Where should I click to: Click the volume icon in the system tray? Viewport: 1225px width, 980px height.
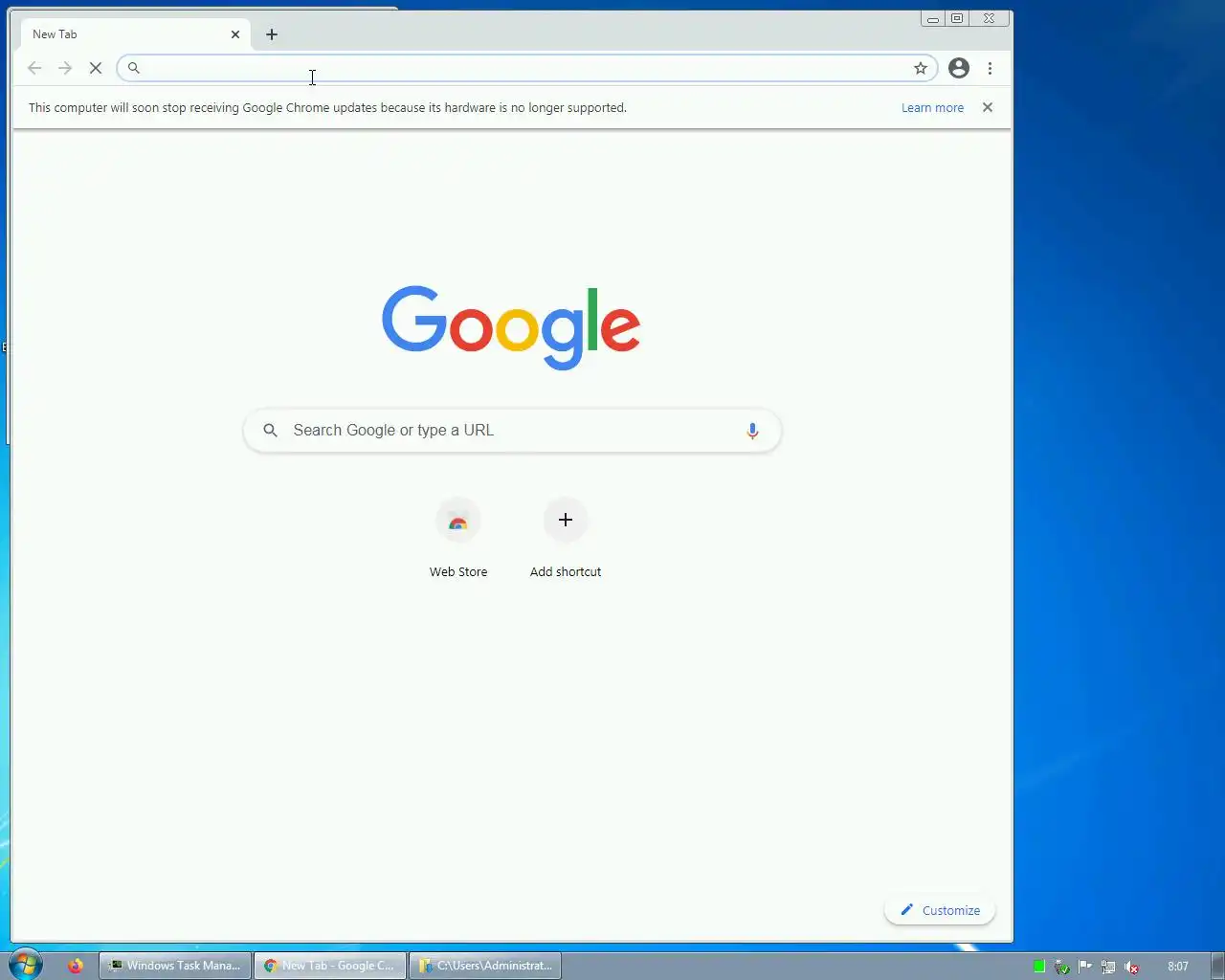1131,967
